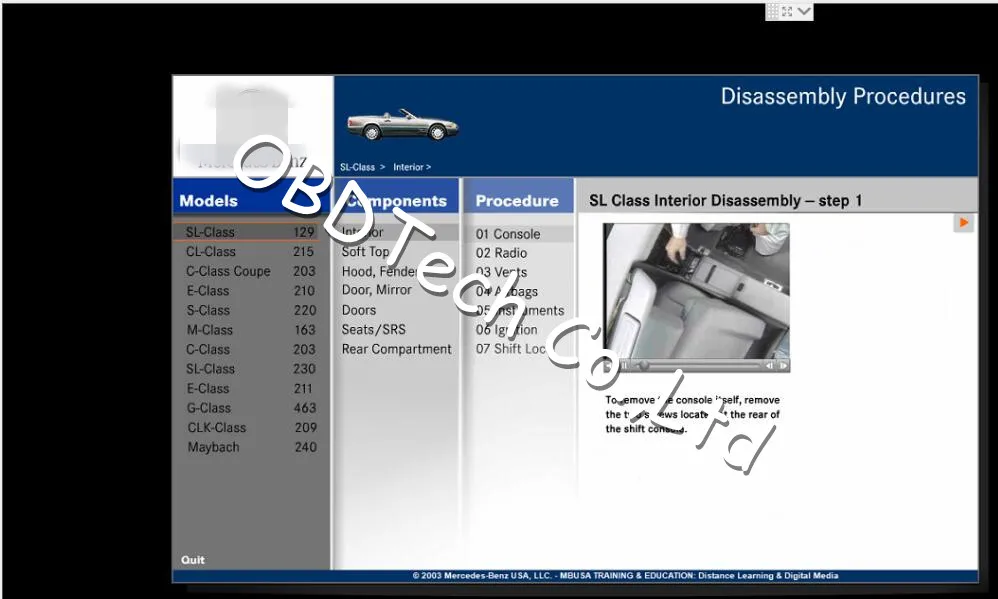998x599 pixels.
Task: Select E-Class 210 model
Action: pyautogui.click(x=251, y=290)
